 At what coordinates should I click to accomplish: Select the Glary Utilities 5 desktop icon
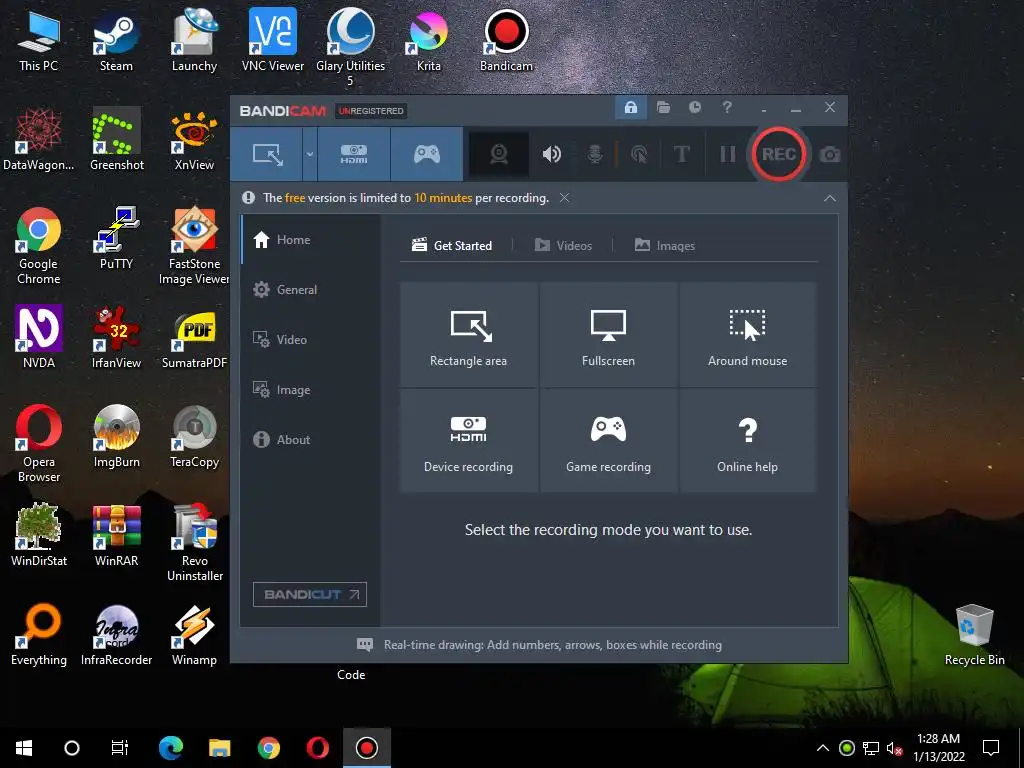(x=351, y=47)
